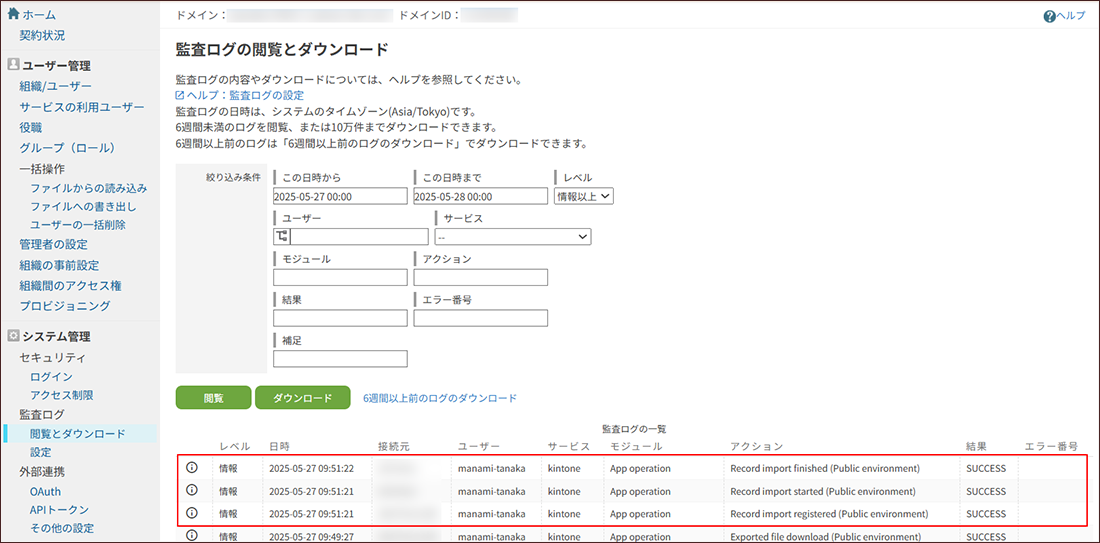Viewport: 1100px width, 543px height.
Task: Select 組織/ユーザー in the sidebar
Action: click(x=55, y=86)
